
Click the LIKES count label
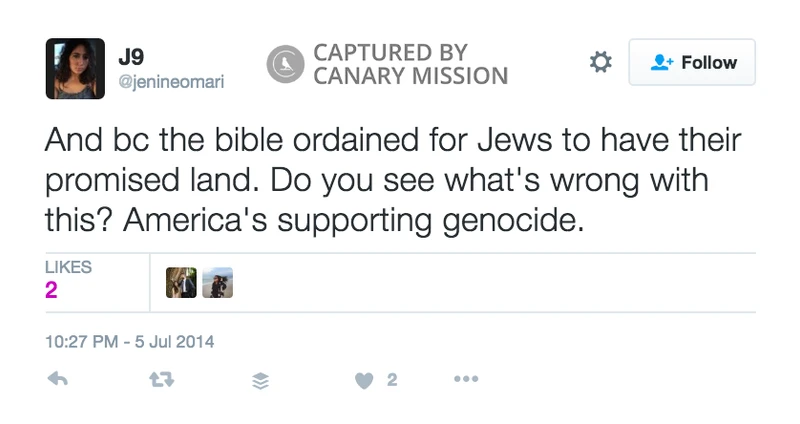pyautogui.click(x=68, y=267)
